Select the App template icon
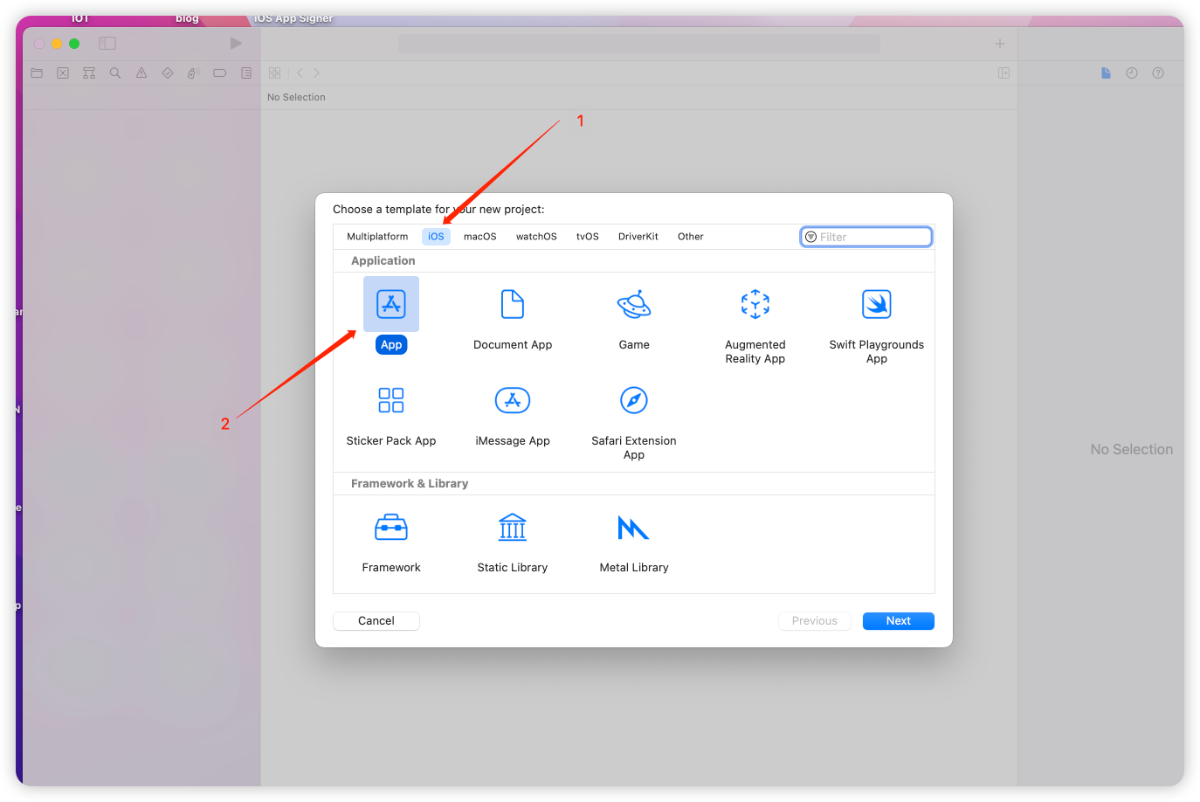The height and width of the screenshot is (802, 1200). tap(391, 304)
